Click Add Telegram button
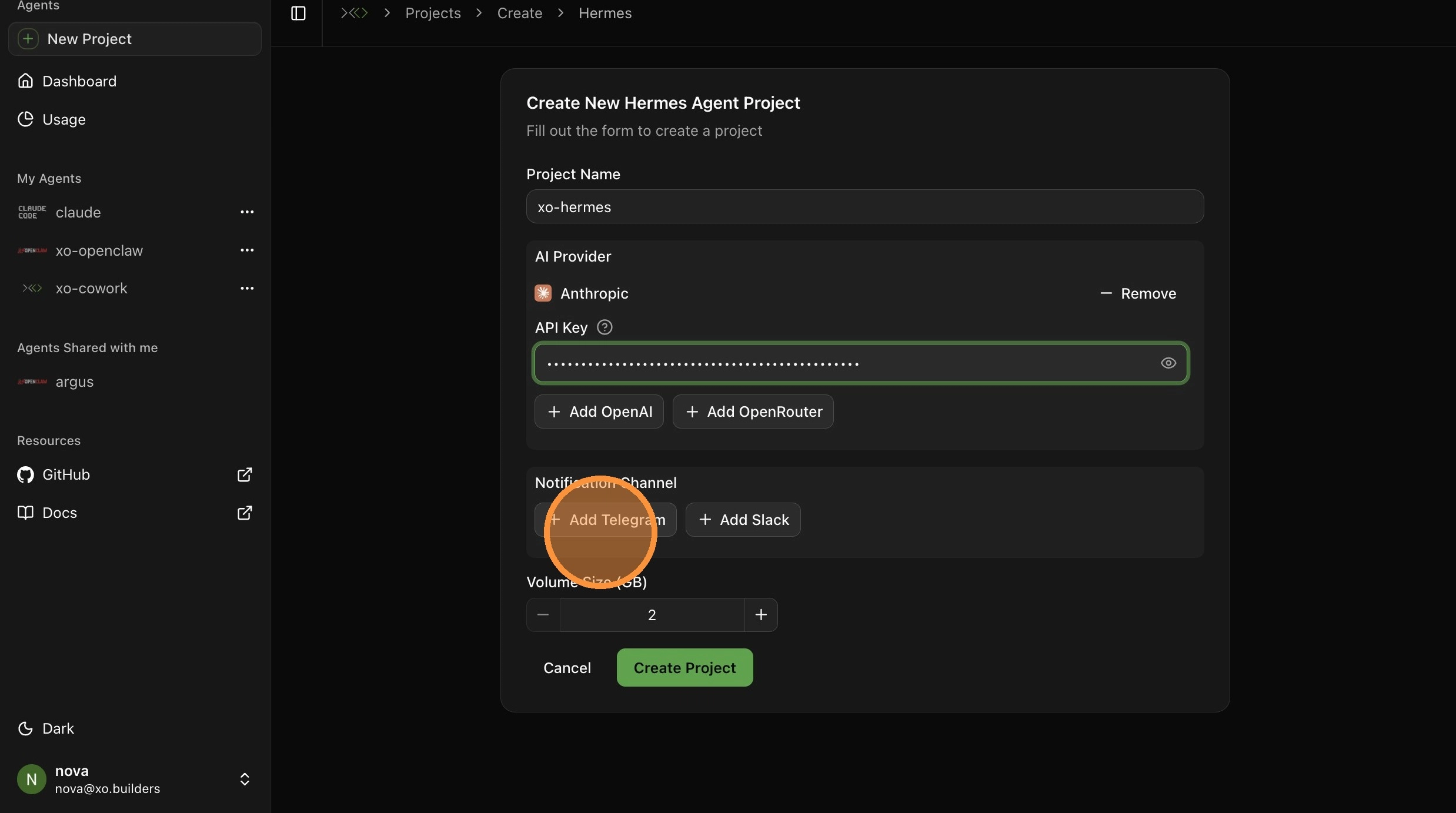 coord(605,520)
